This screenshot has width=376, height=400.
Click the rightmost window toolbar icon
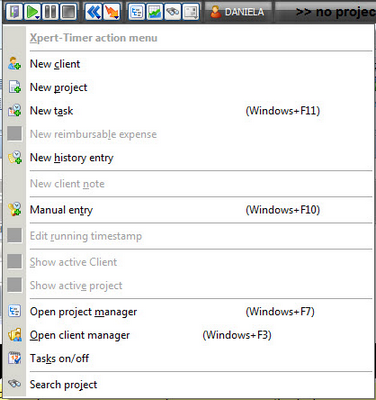(x=191, y=12)
